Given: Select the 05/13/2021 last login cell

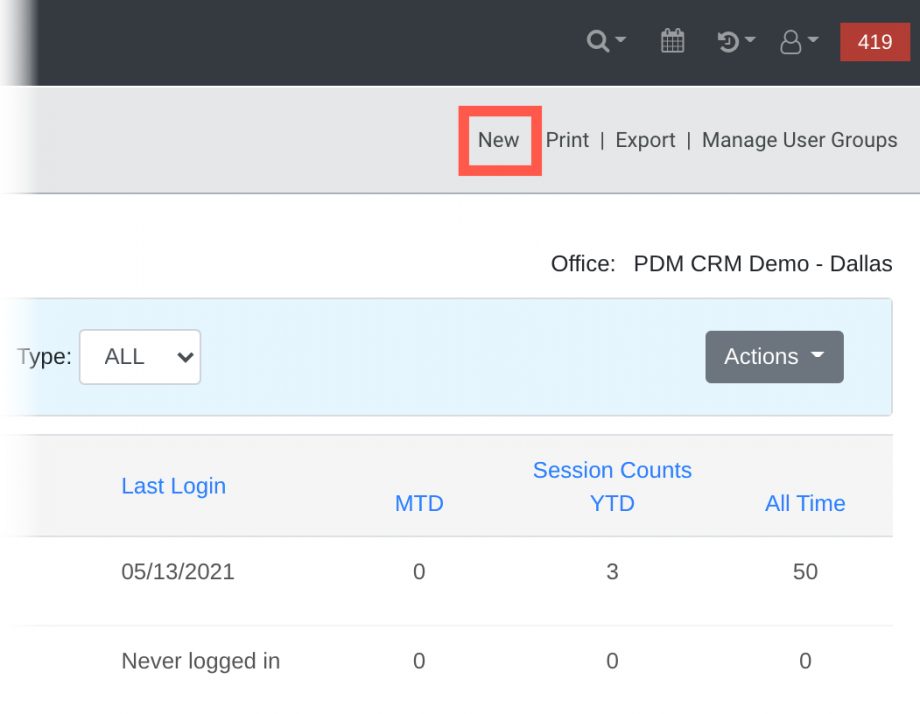Looking at the screenshot, I should pos(178,571).
